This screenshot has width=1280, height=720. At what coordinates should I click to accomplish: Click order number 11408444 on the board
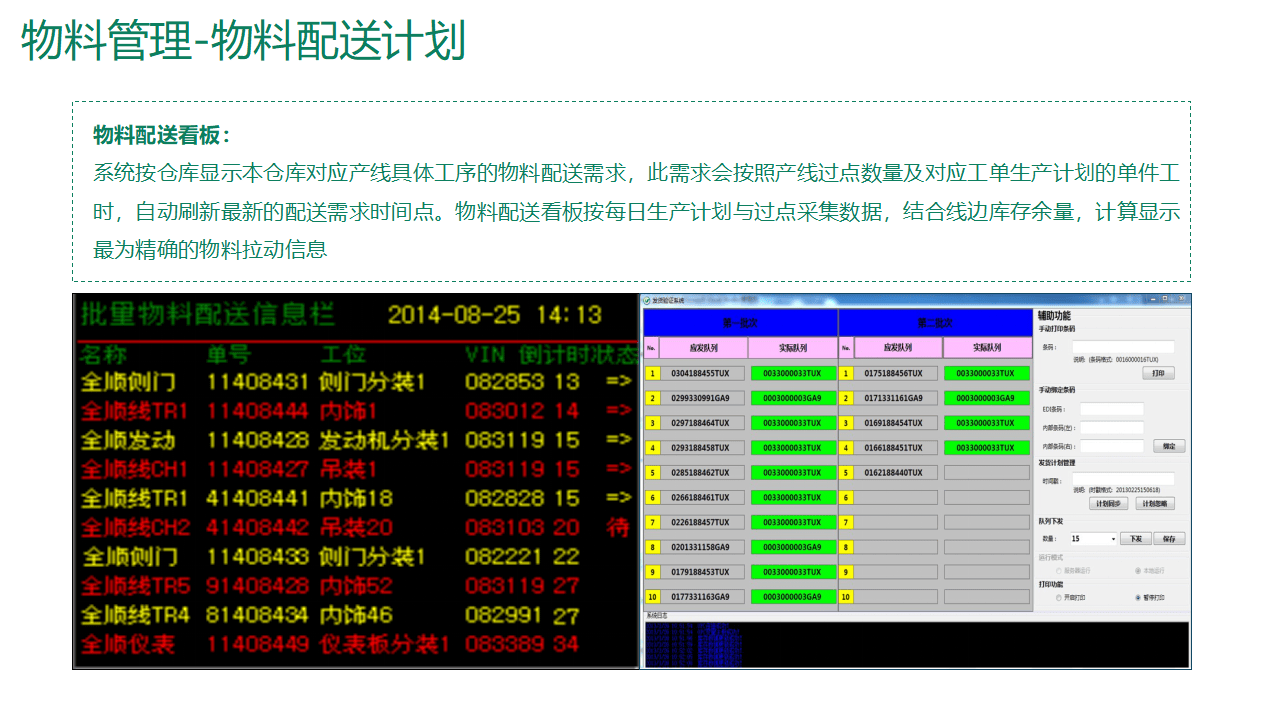[258, 411]
